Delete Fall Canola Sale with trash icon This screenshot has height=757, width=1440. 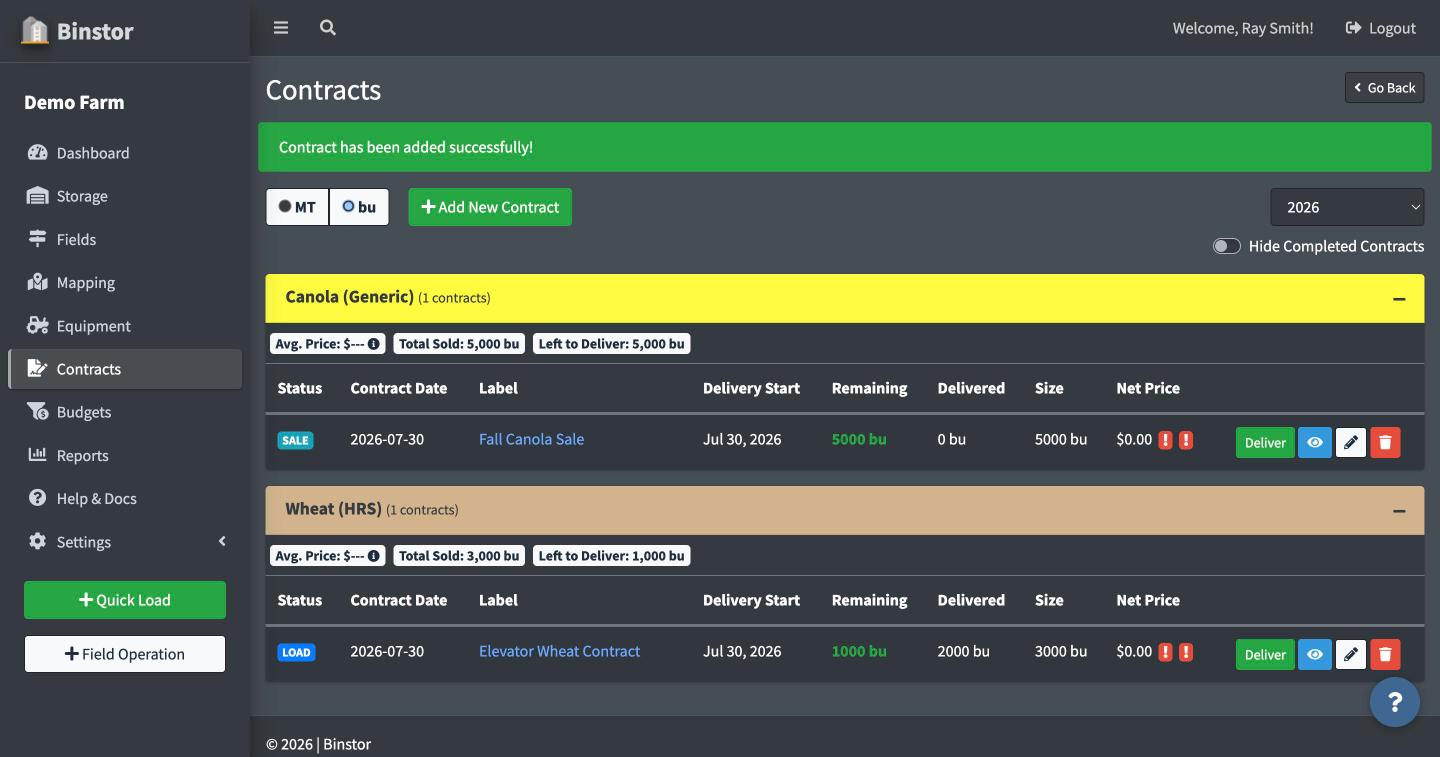[1385, 442]
